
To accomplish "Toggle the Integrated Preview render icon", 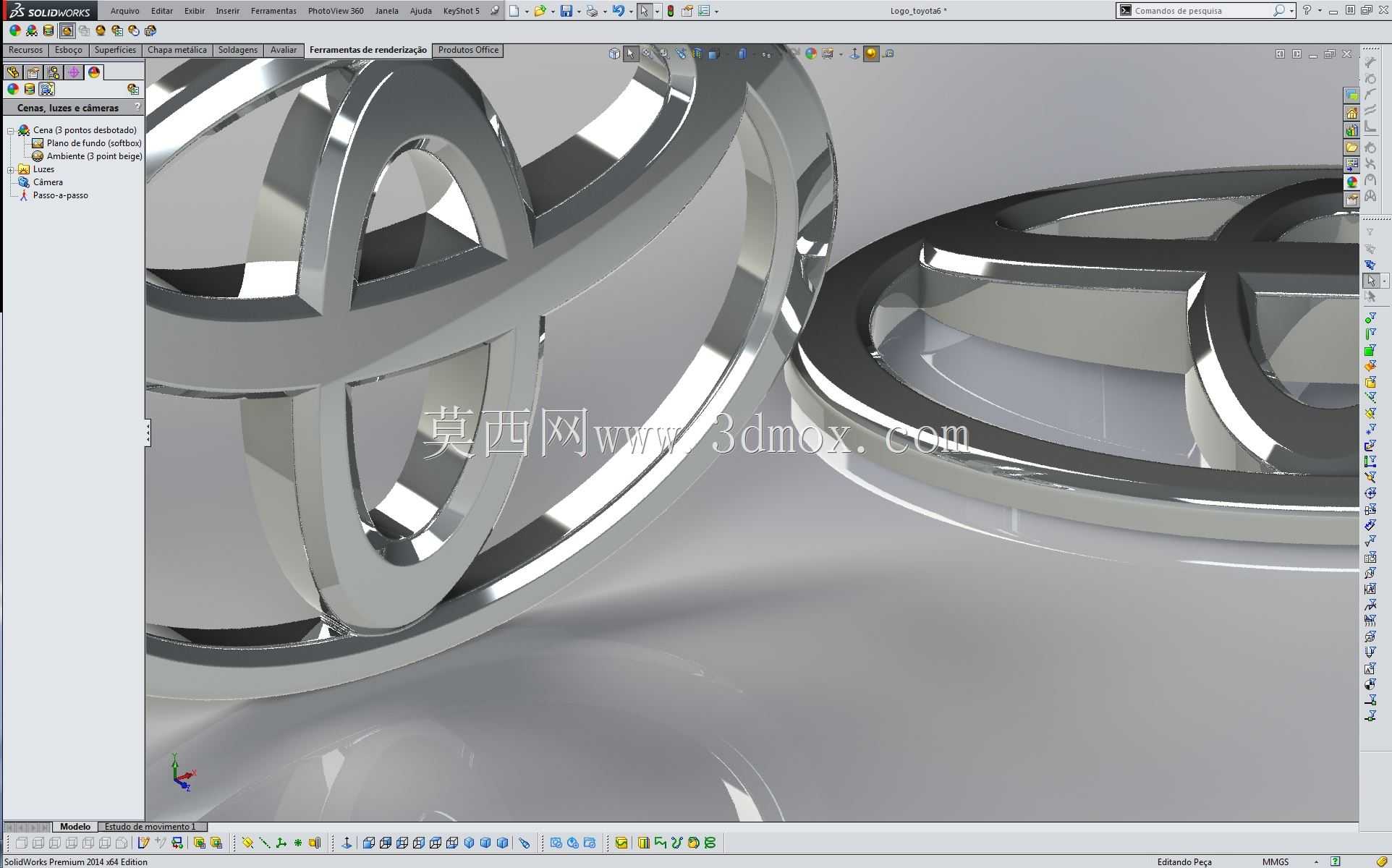I will [67, 30].
